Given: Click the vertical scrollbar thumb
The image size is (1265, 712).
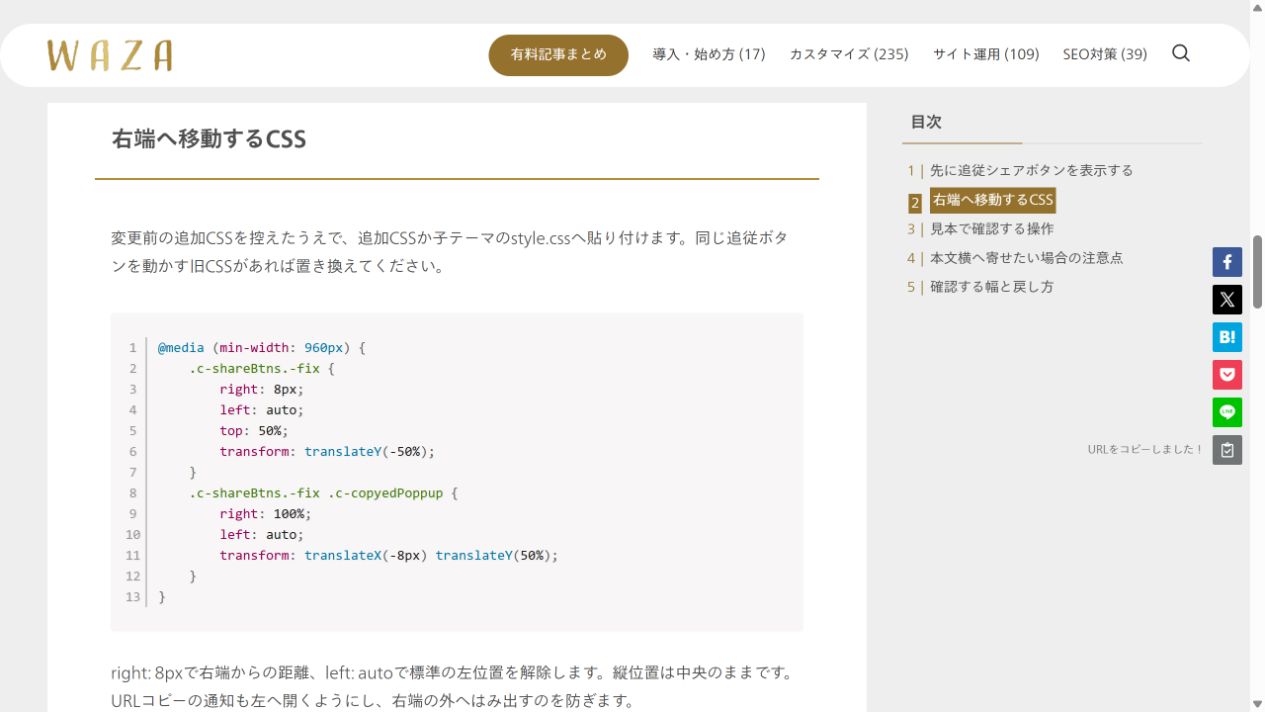Looking at the screenshot, I should 1257,272.
